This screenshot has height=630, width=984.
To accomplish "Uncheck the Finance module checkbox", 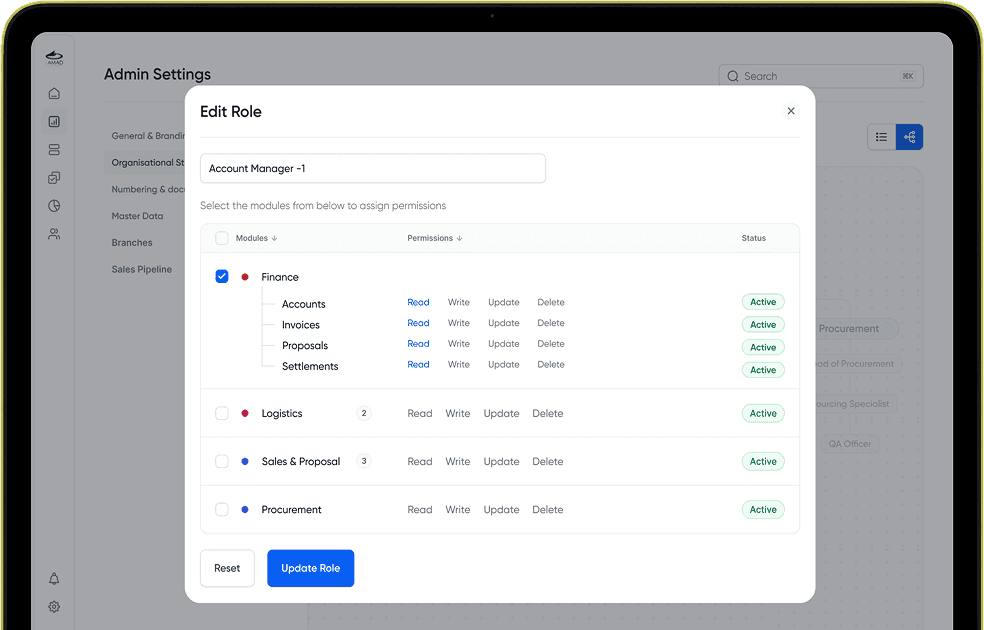I will pyautogui.click(x=222, y=277).
